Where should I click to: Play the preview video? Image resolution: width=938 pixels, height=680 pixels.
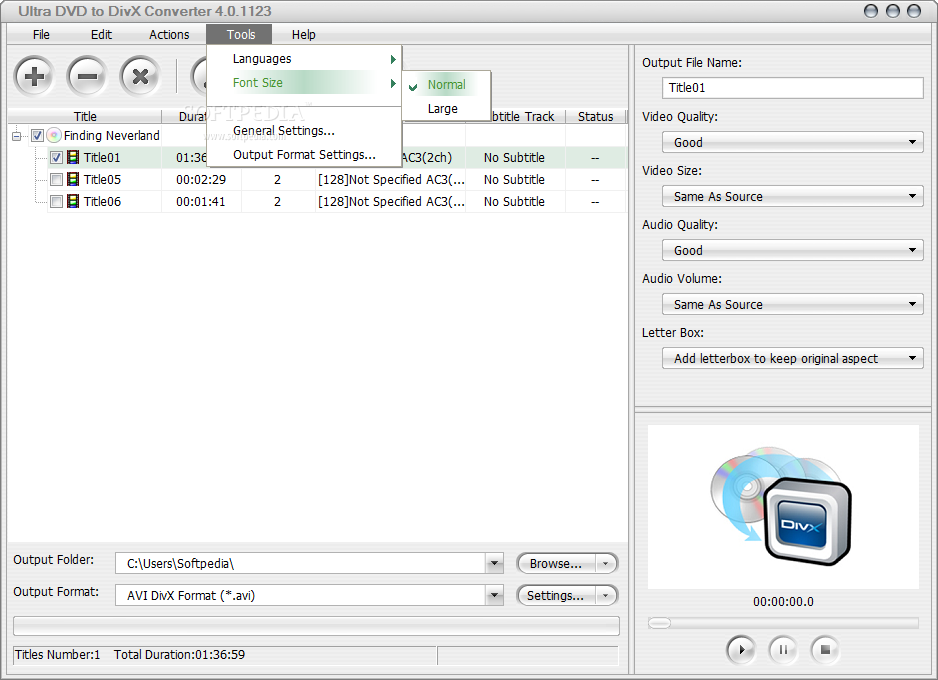[x=741, y=649]
